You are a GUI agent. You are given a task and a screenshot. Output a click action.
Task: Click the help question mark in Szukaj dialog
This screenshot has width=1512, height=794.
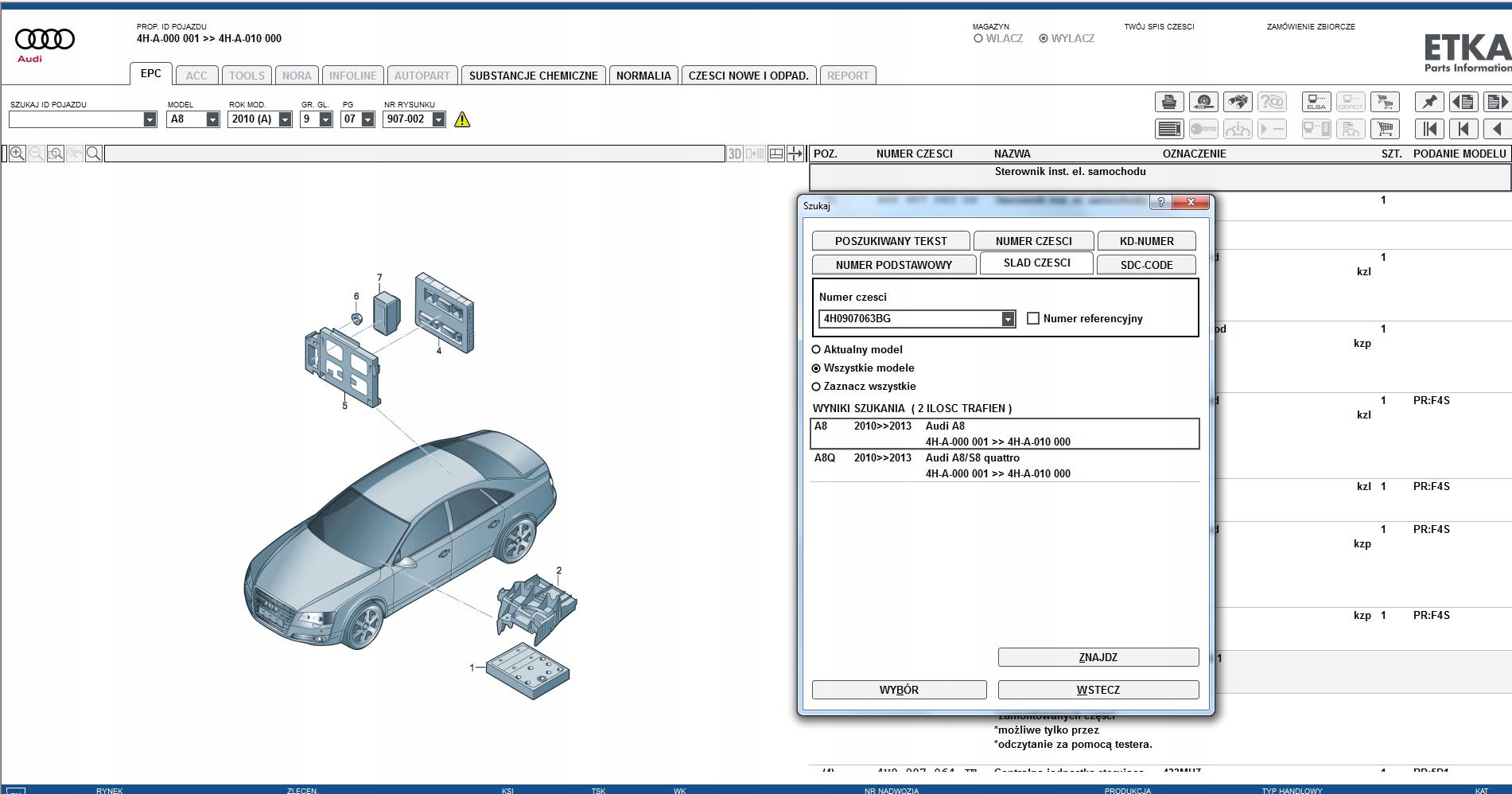point(1160,202)
